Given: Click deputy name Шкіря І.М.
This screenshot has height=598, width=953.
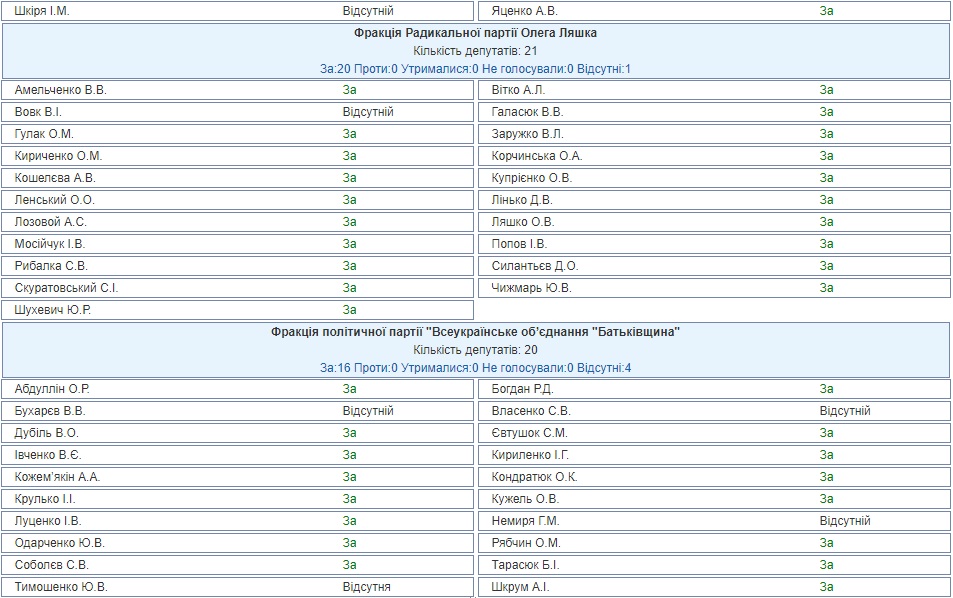Looking at the screenshot, I should tap(43, 11).
